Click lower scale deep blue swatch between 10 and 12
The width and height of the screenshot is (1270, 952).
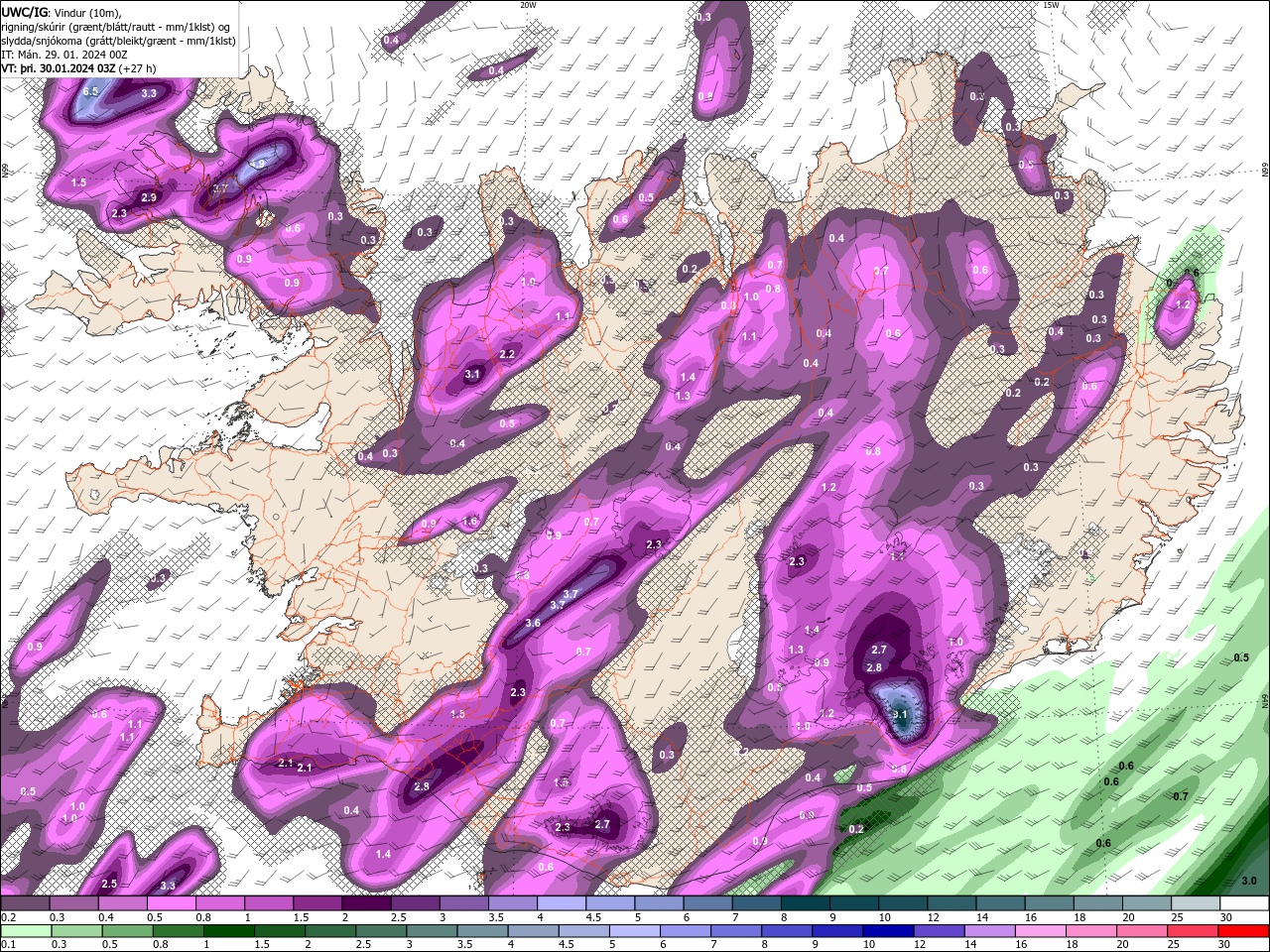click(x=890, y=930)
